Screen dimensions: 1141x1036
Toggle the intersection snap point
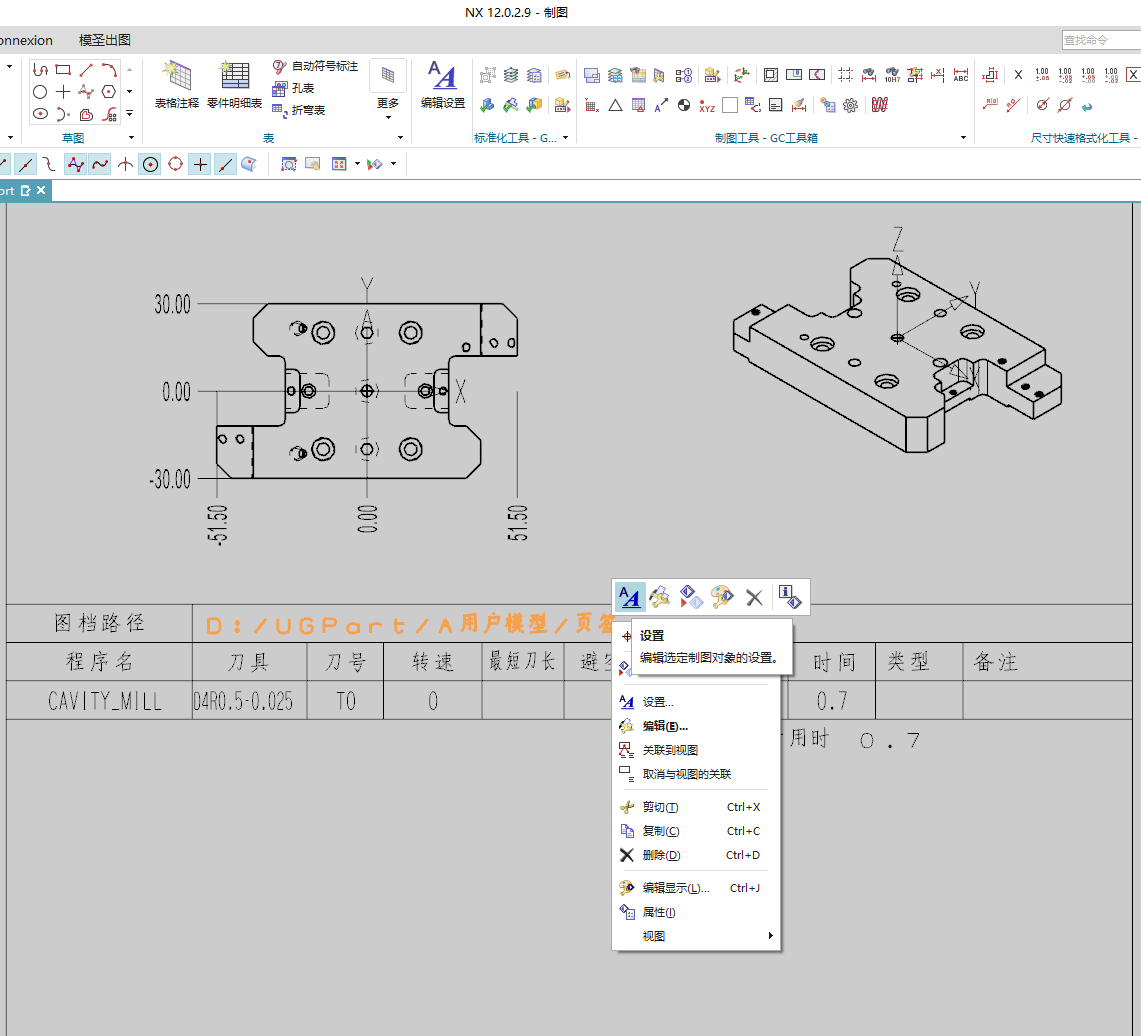(x=125, y=164)
